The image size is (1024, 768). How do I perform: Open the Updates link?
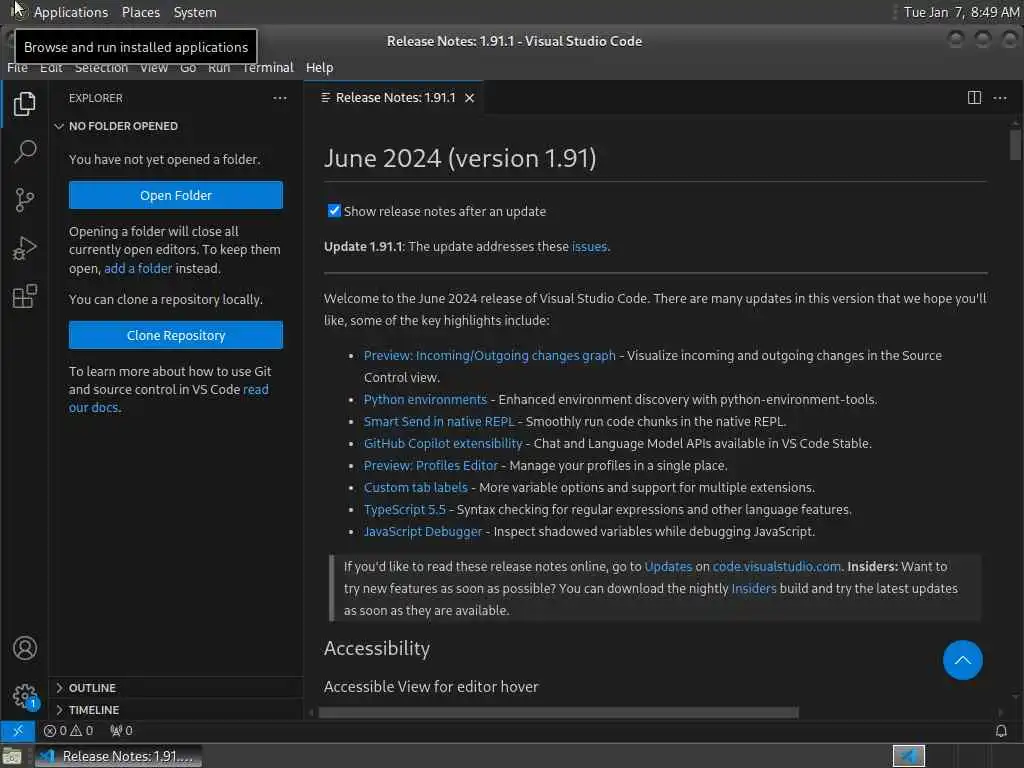pyautogui.click(x=668, y=567)
